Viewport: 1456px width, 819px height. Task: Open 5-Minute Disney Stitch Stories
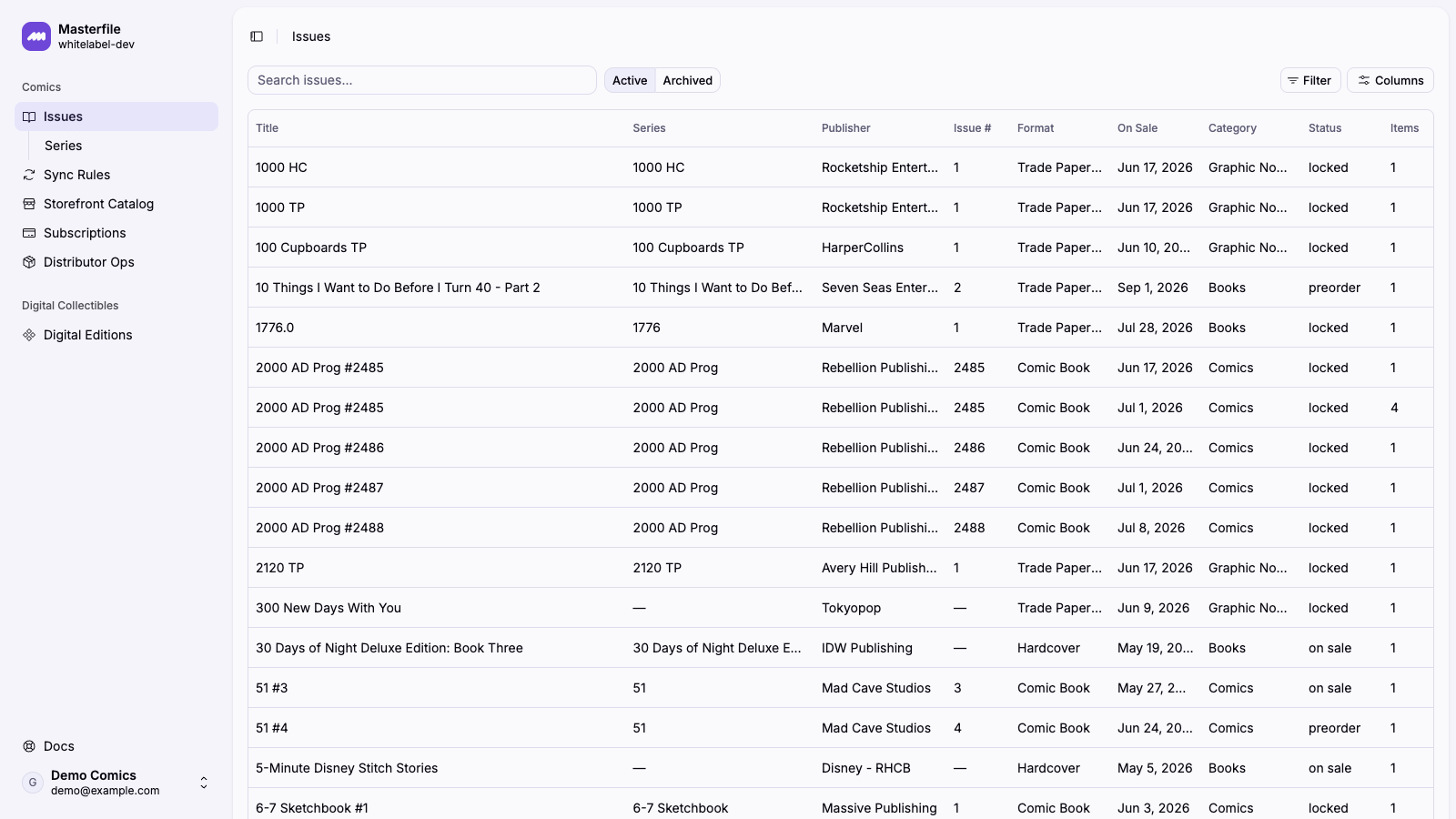(x=347, y=768)
